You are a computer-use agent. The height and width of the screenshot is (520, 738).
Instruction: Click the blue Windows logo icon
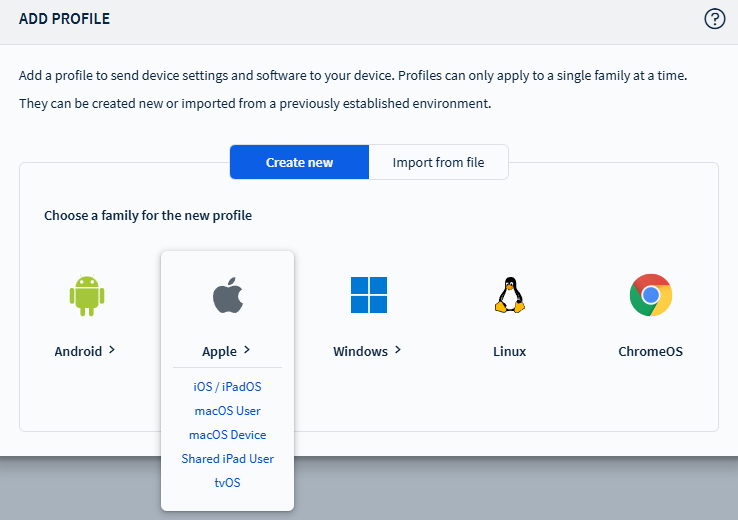(368, 295)
